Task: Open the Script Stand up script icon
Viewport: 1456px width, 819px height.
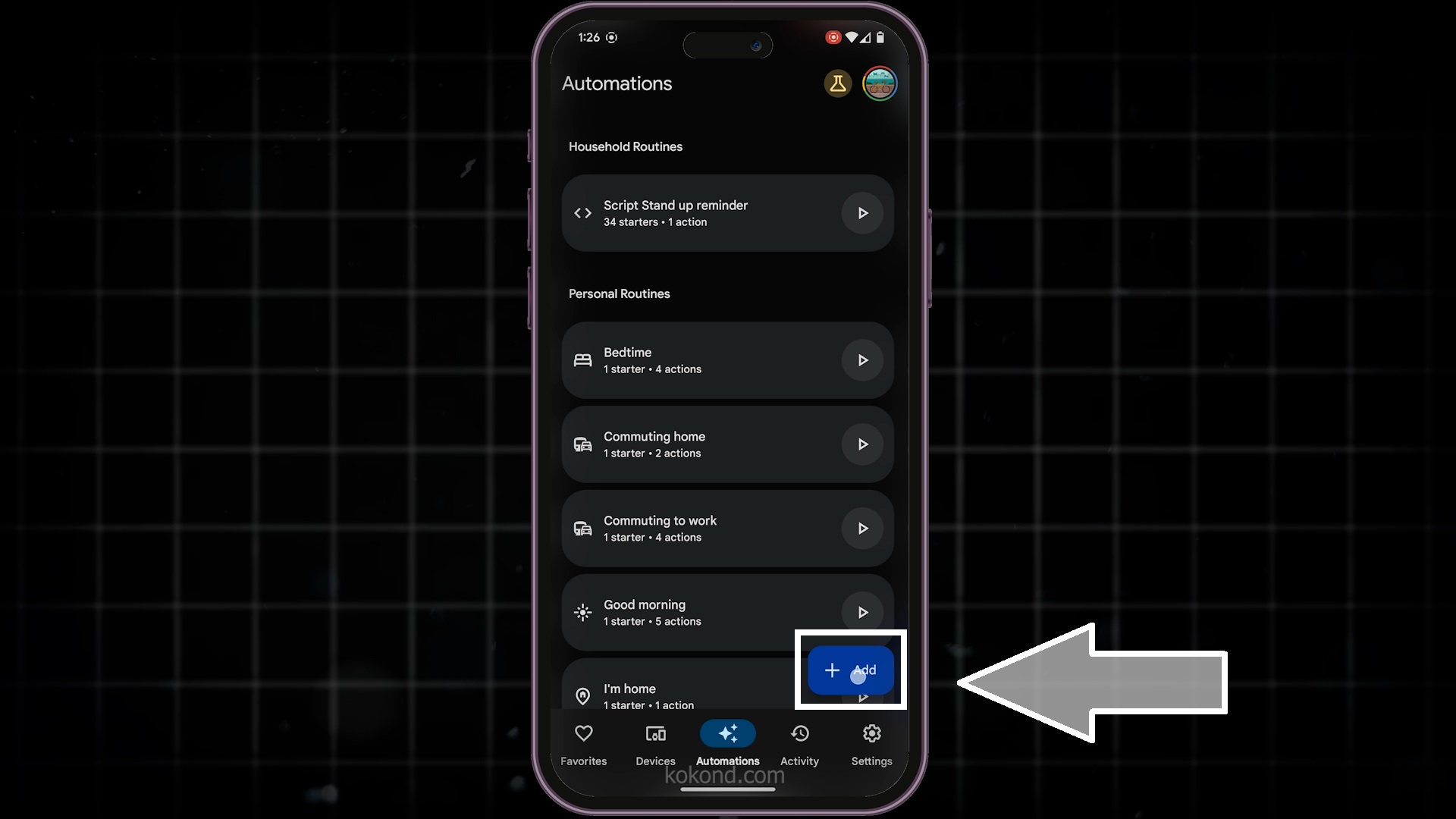Action: (x=582, y=213)
